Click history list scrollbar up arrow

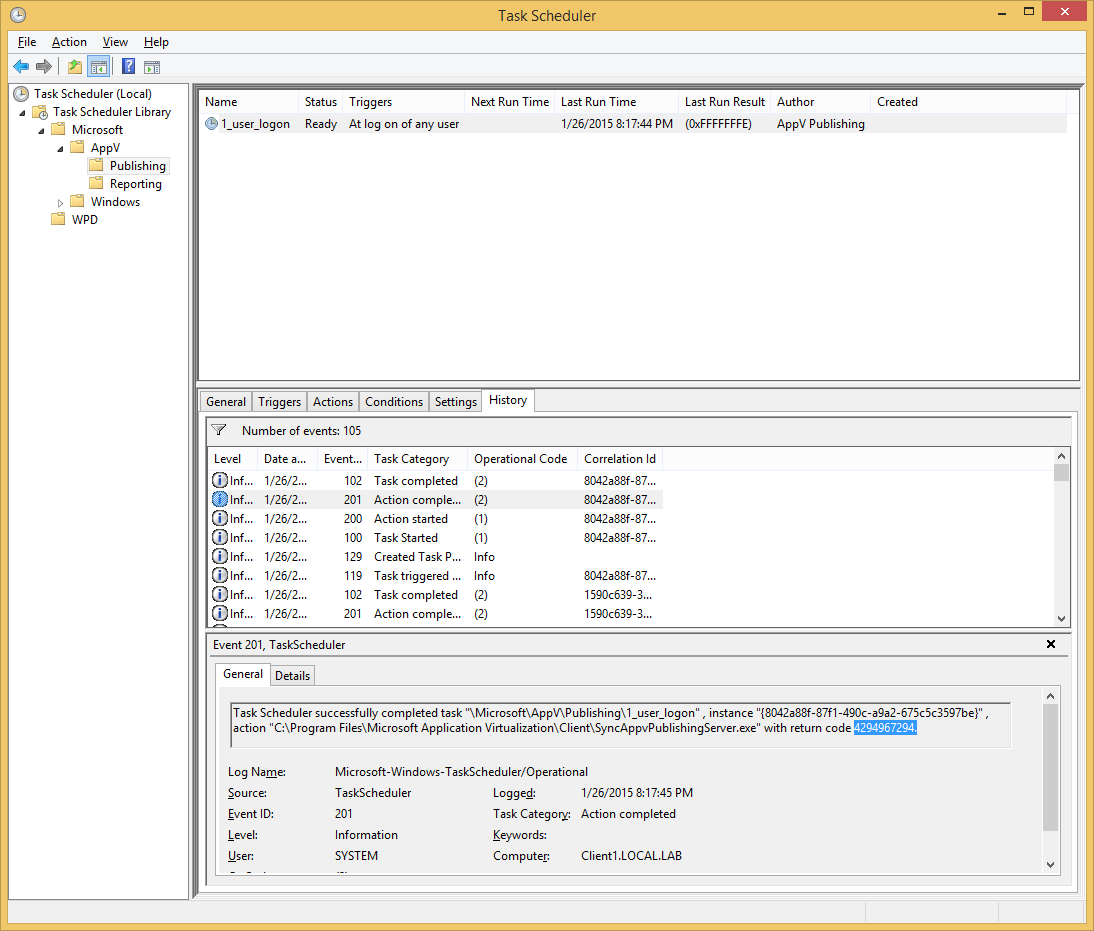click(x=1061, y=456)
